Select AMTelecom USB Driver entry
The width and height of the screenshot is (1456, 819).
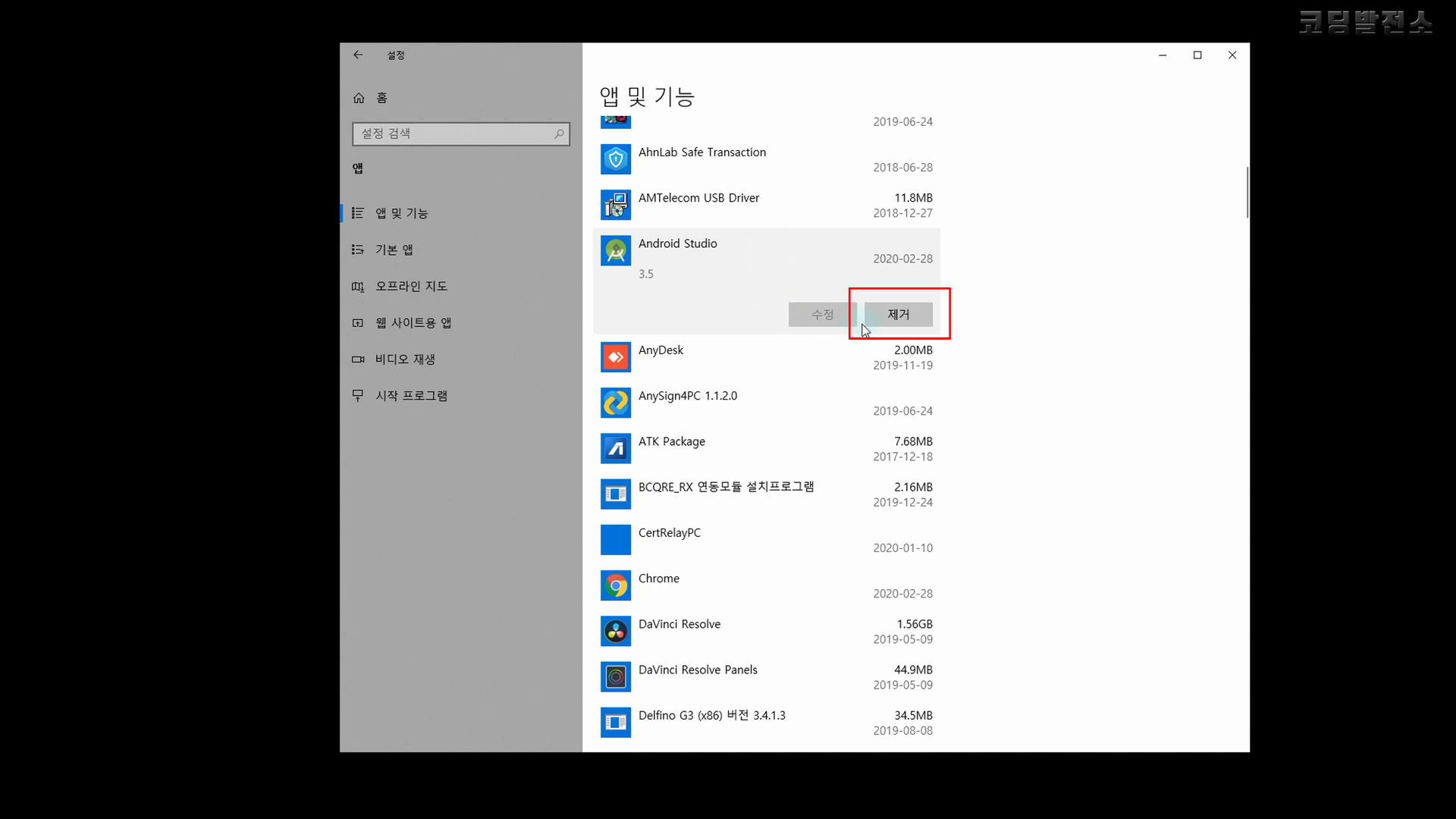coord(767,205)
